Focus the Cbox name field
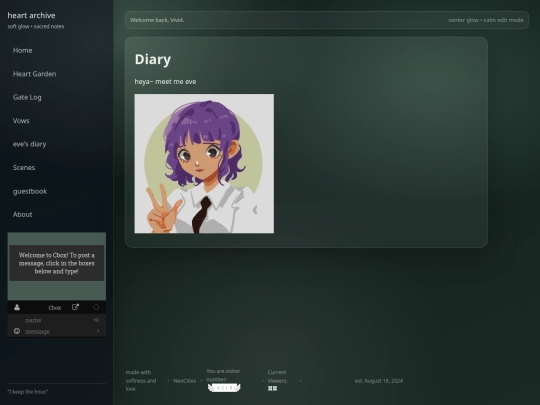The image size is (540, 405). click(x=57, y=320)
